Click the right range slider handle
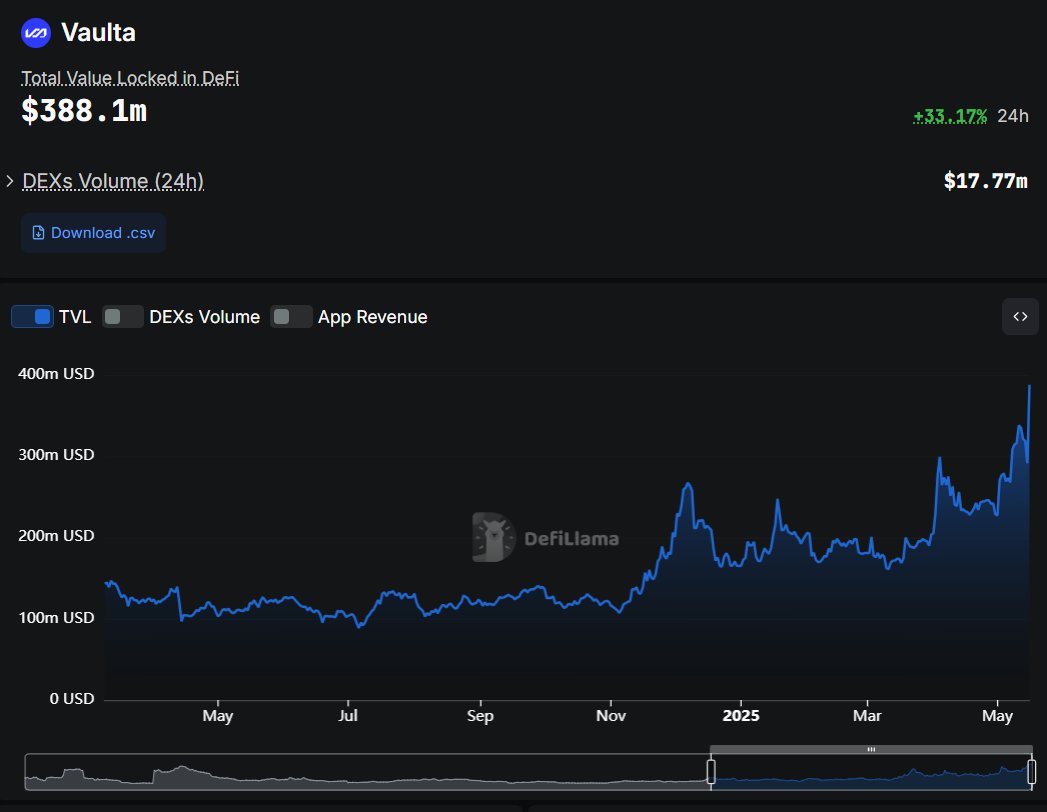Image resolution: width=1047 pixels, height=812 pixels. click(x=1032, y=771)
